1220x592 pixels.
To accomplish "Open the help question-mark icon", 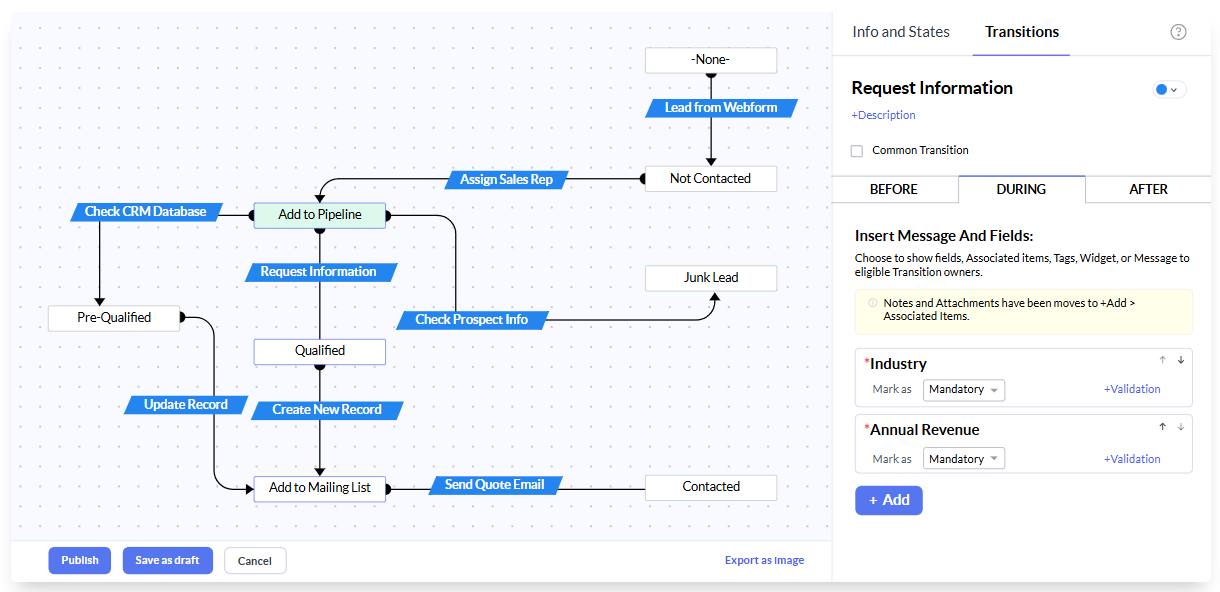I will pyautogui.click(x=1178, y=32).
